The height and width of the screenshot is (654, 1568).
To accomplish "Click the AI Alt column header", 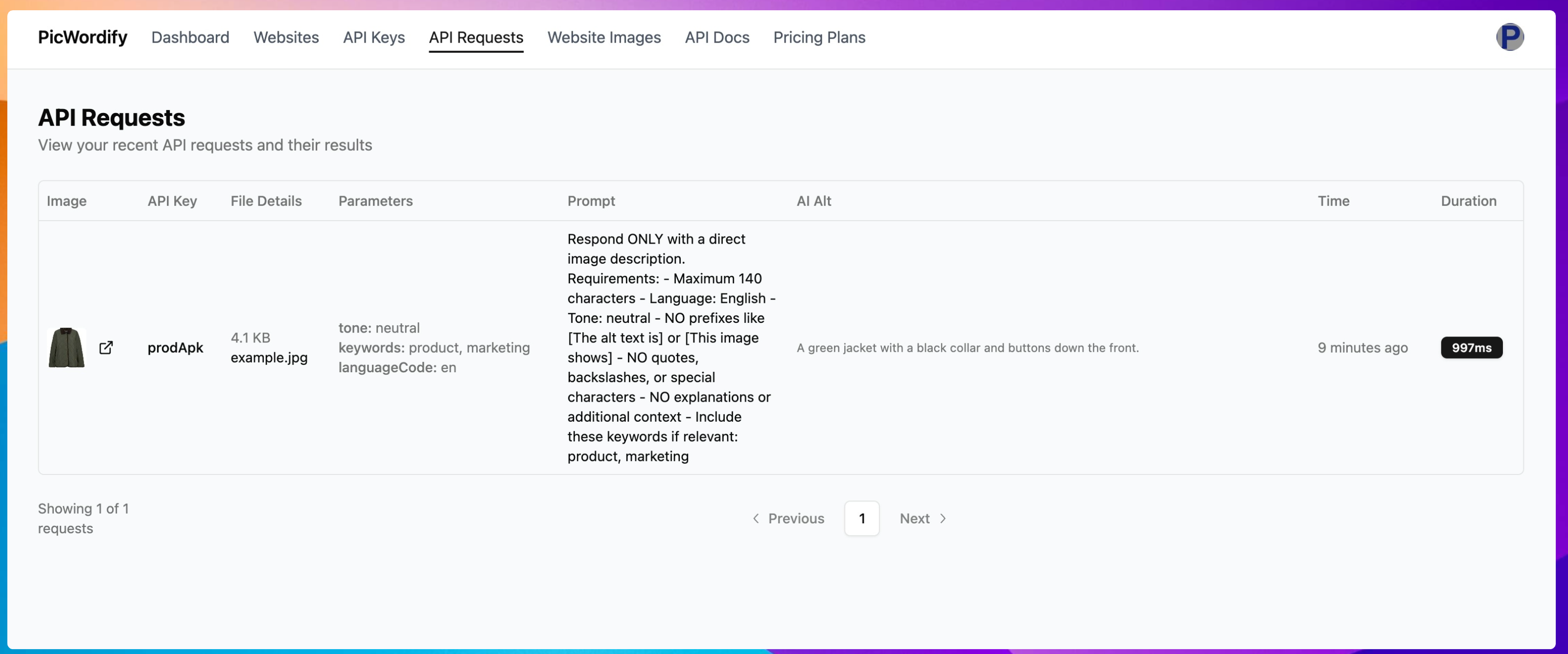I will point(814,201).
